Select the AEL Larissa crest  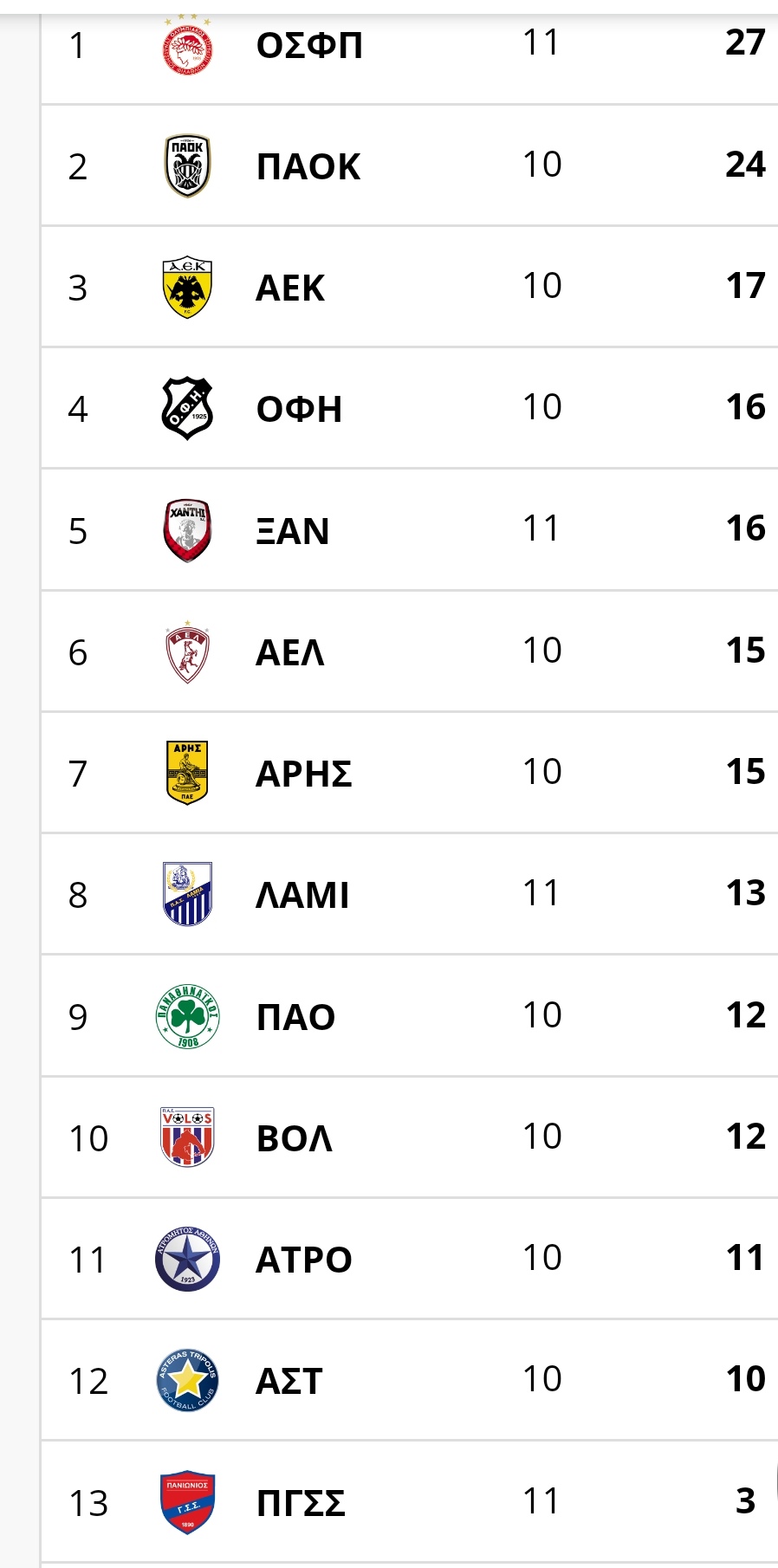[x=187, y=651]
